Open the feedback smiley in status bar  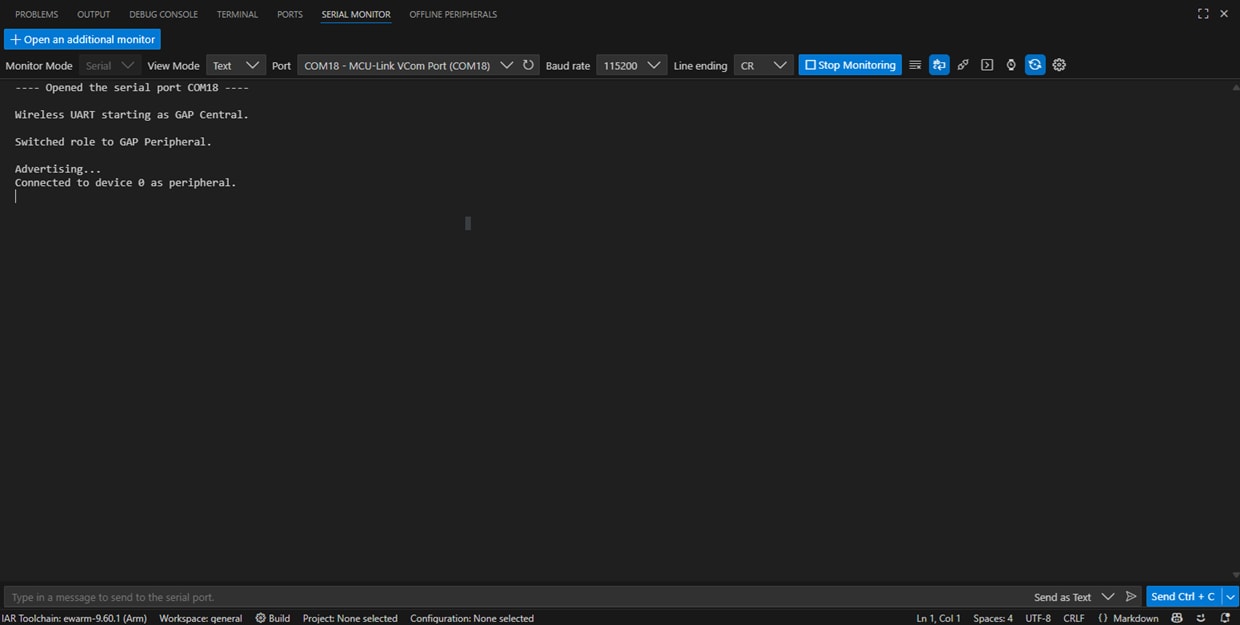coord(1201,618)
